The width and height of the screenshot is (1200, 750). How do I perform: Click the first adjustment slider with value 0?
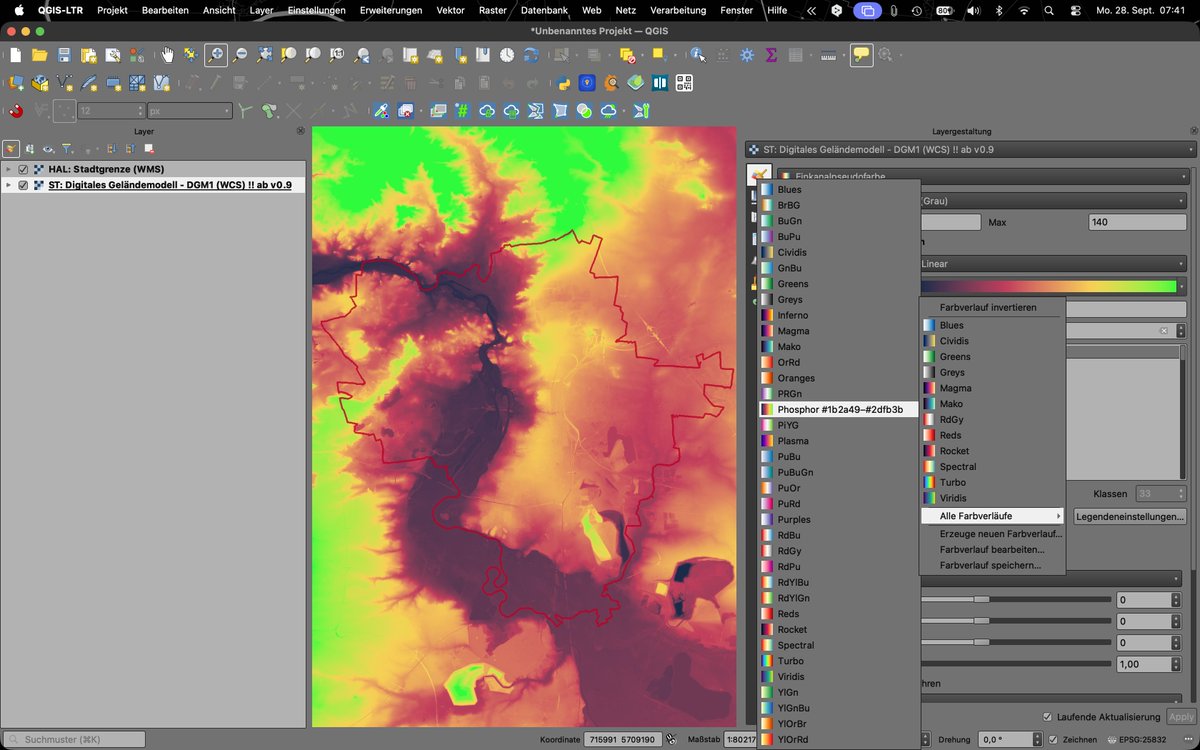pyautogui.click(x=1015, y=600)
